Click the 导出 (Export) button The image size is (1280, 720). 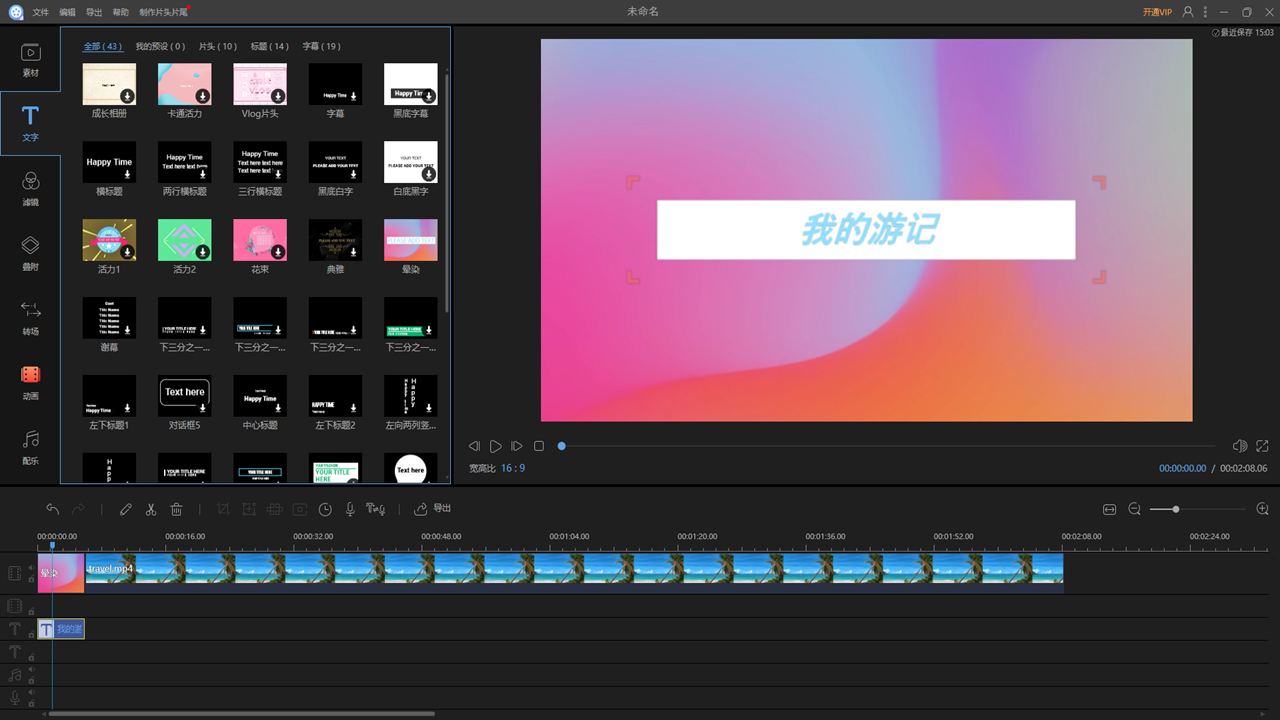(x=433, y=509)
